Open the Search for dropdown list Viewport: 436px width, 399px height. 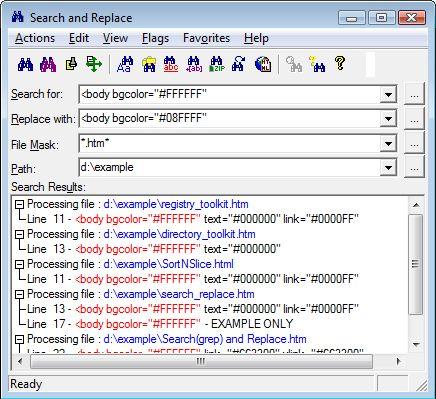coord(388,95)
